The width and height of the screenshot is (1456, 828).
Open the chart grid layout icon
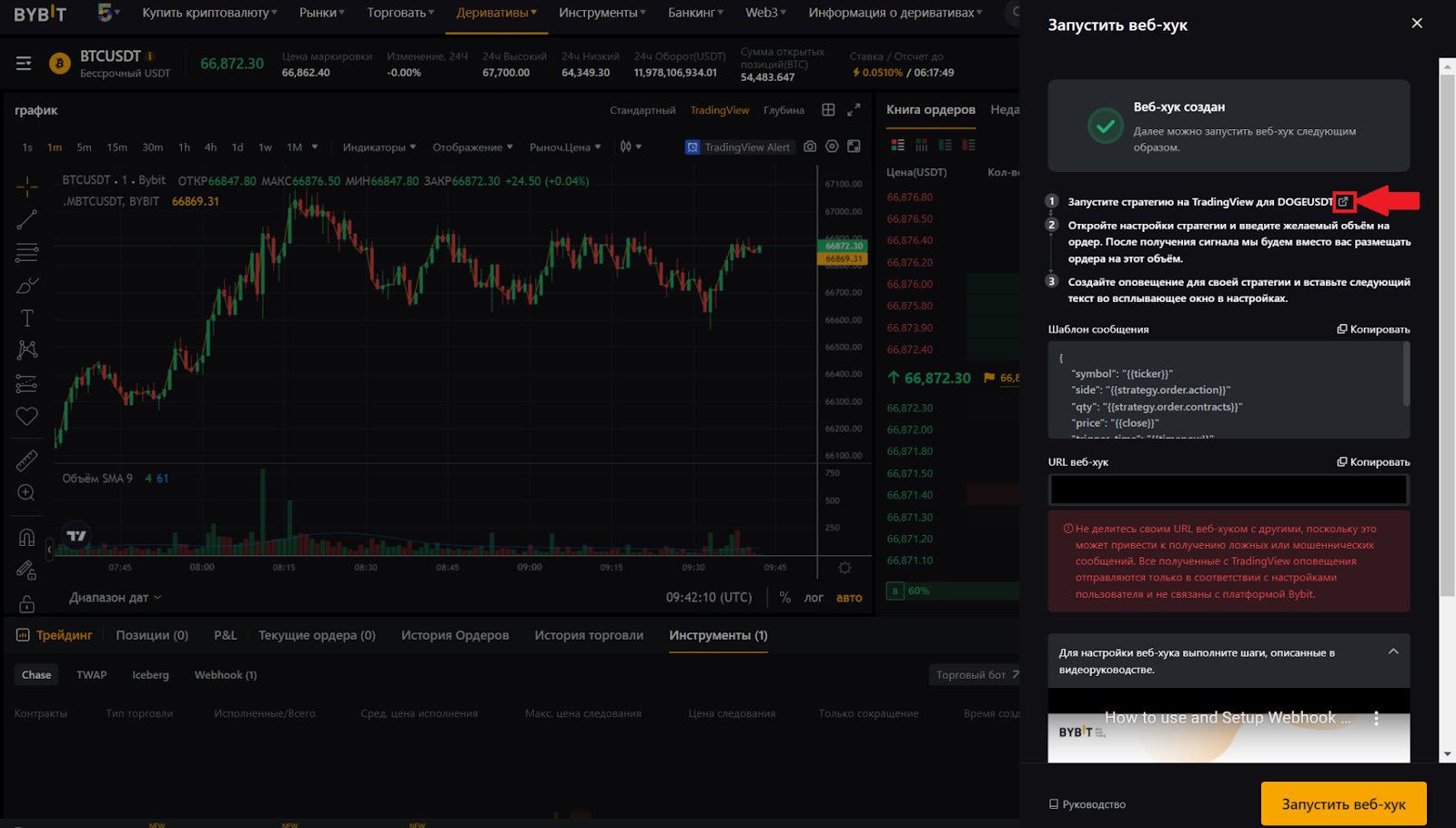pos(828,110)
